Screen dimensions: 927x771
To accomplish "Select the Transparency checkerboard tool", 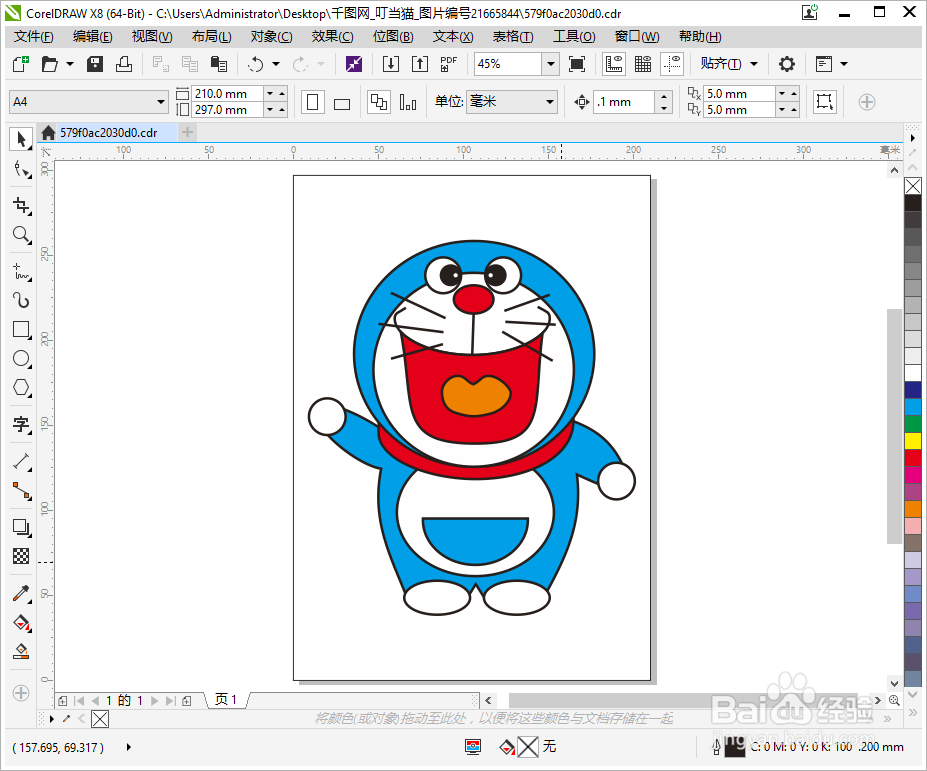I will (x=21, y=556).
